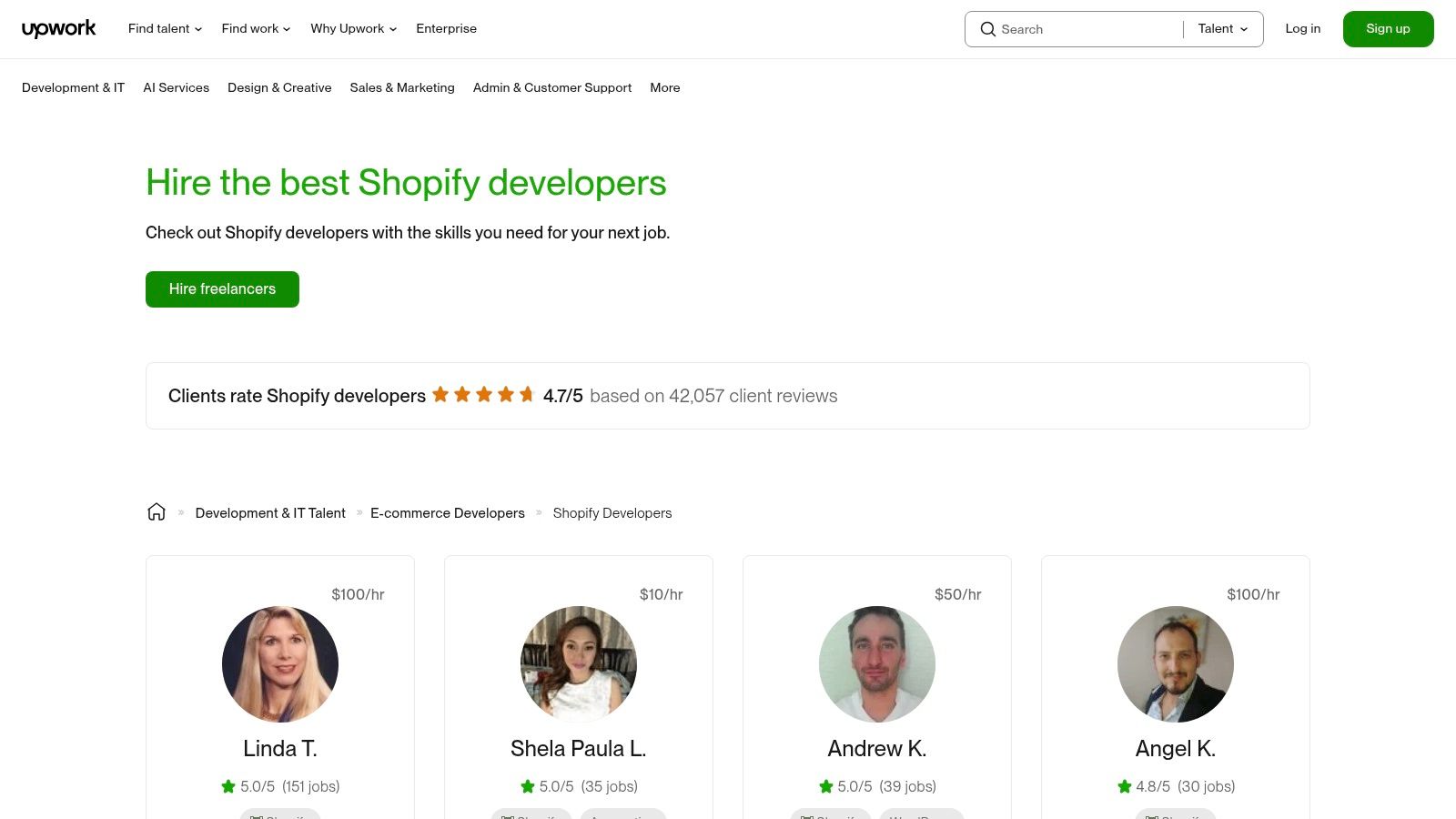Screen dimensions: 1456x819
Task: Open Linda T.'s profile photo
Action: pos(280,664)
